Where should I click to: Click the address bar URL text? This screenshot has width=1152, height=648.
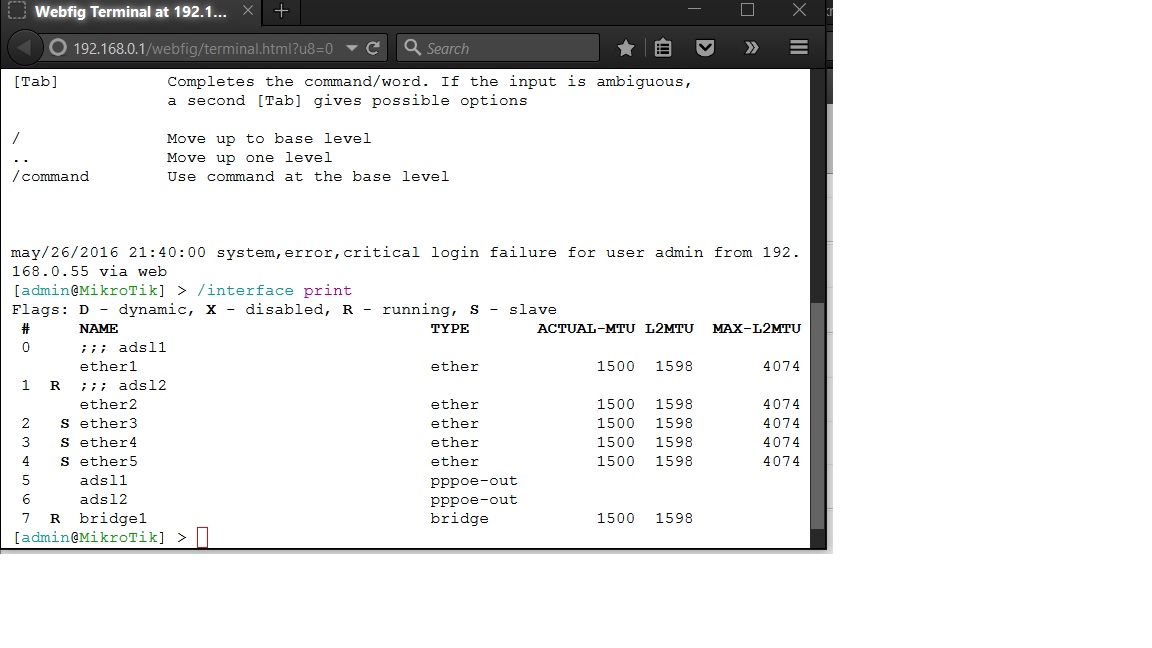click(x=203, y=49)
